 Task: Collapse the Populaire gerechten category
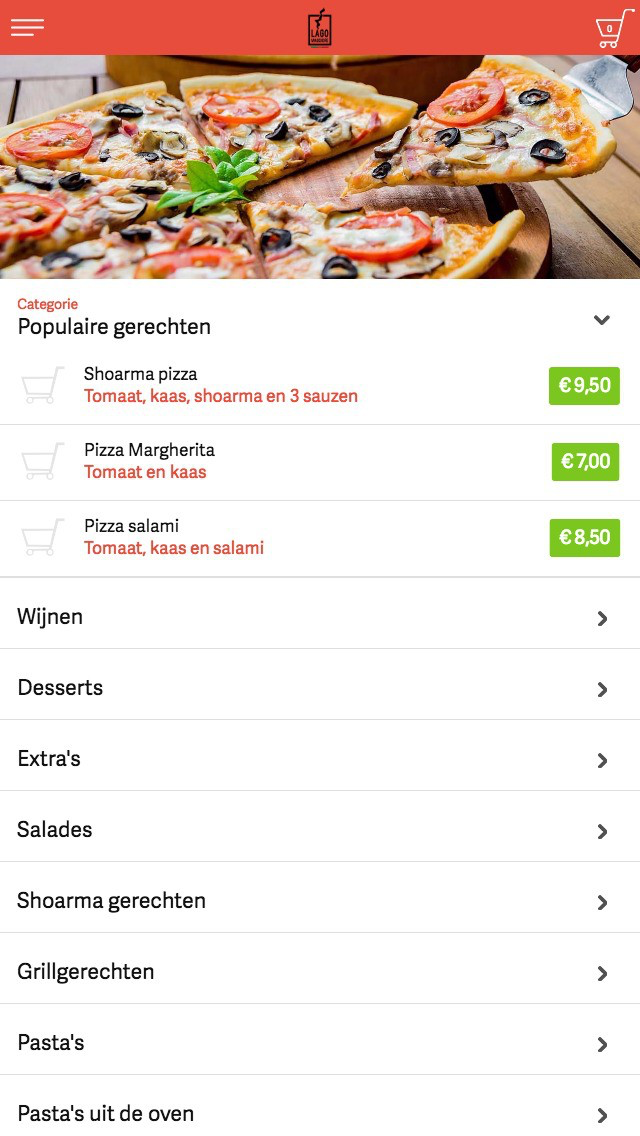pyautogui.click(x=601, y=320)
